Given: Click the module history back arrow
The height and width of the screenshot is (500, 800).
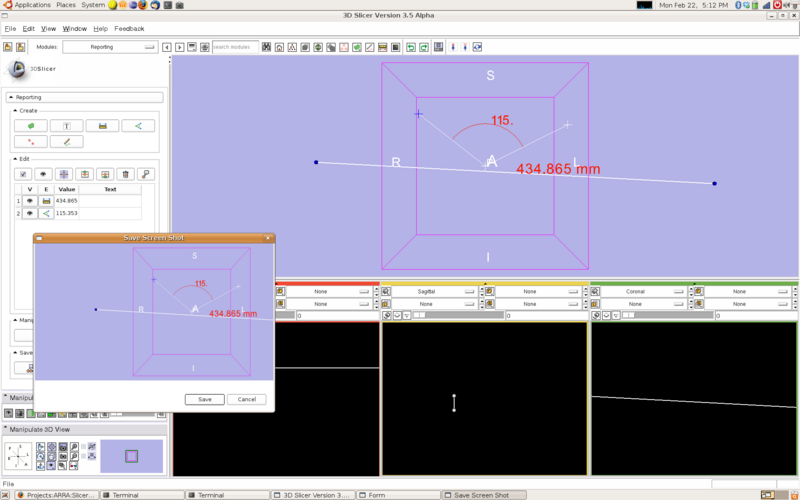Looking at the screenshot, I should click(x=167, y=47).
